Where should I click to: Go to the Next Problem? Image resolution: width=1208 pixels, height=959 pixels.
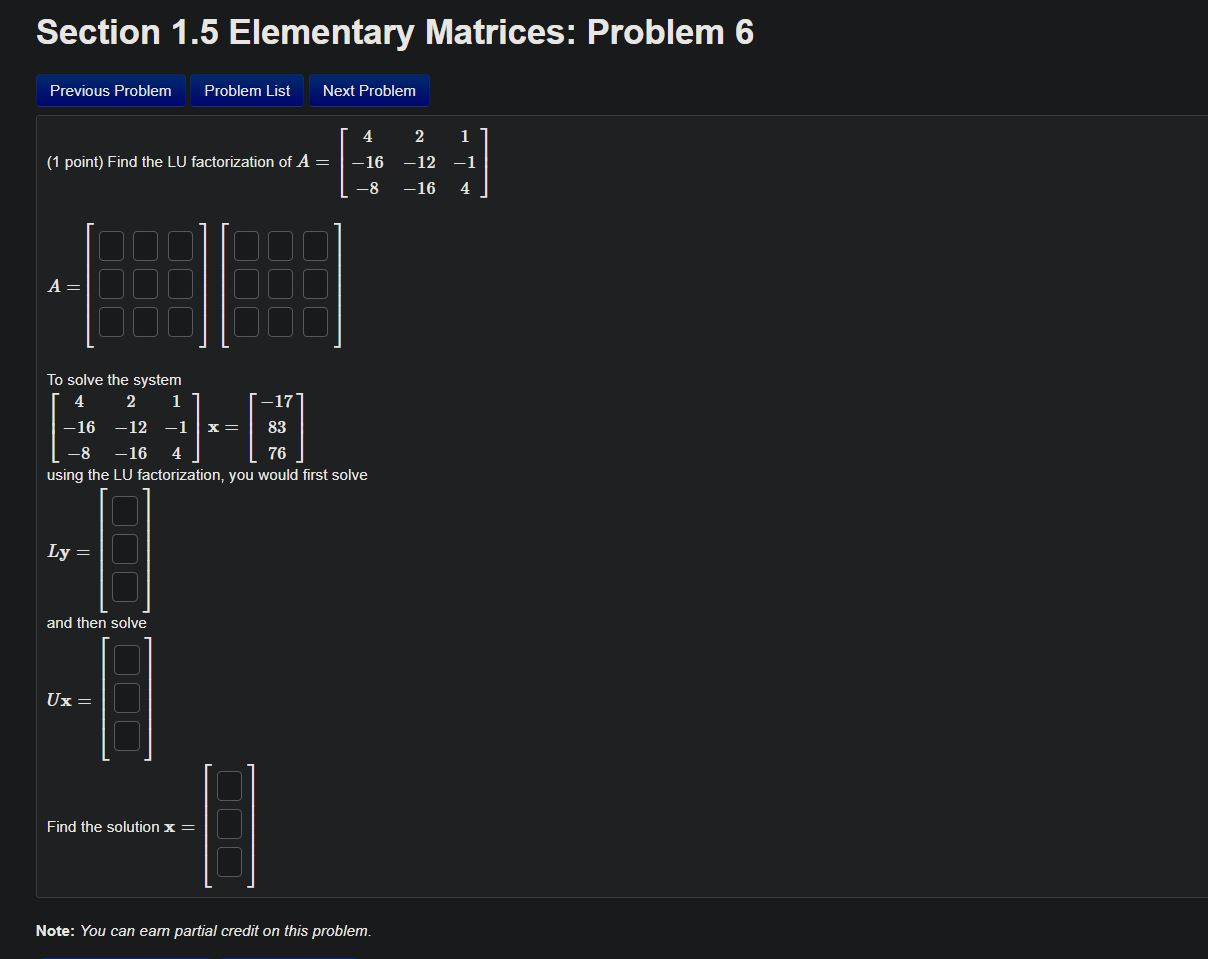click(x=369, y=90)
